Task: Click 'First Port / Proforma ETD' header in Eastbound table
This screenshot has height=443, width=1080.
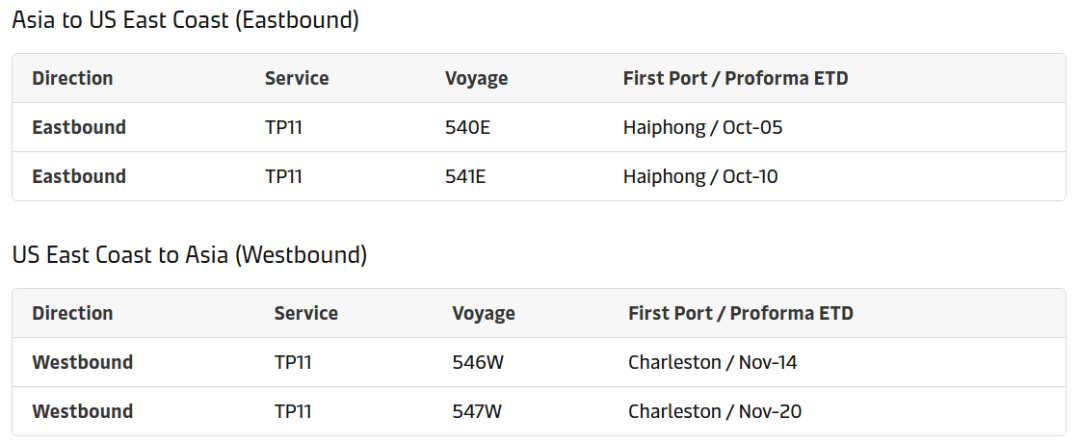Action: pos(735,78)
